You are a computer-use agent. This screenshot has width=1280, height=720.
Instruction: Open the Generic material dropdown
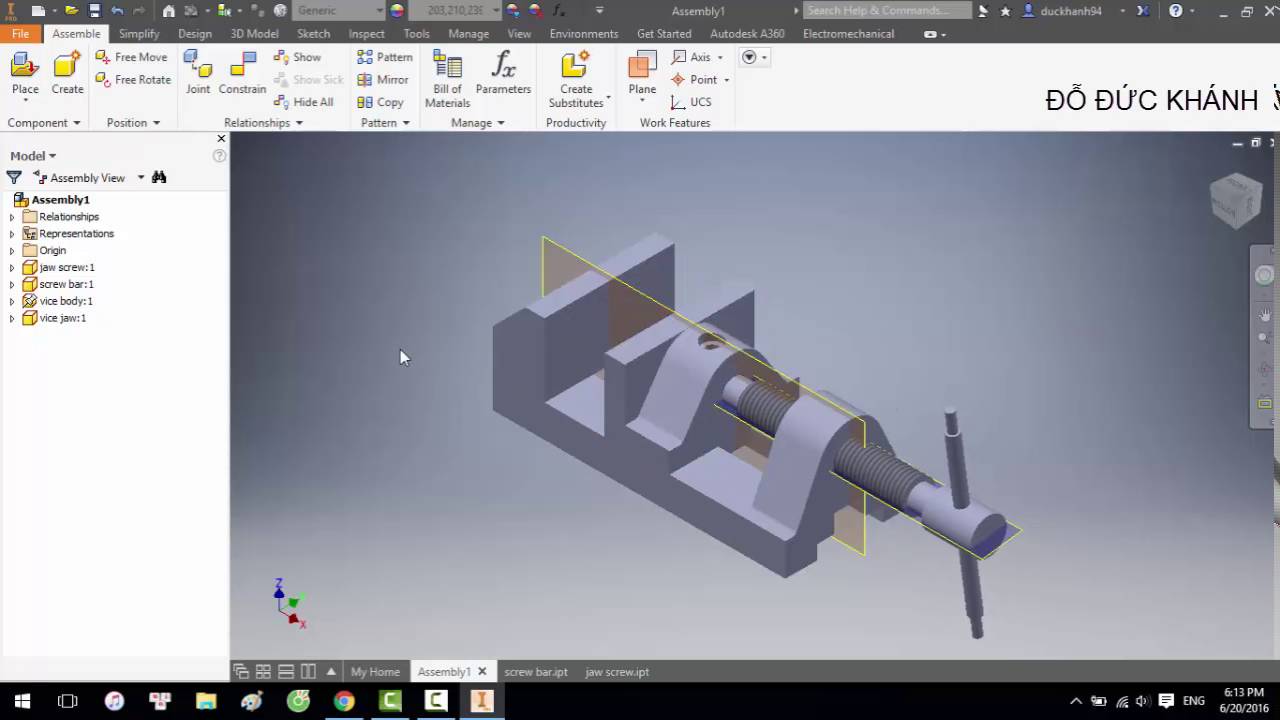click(x=379, y=11)
